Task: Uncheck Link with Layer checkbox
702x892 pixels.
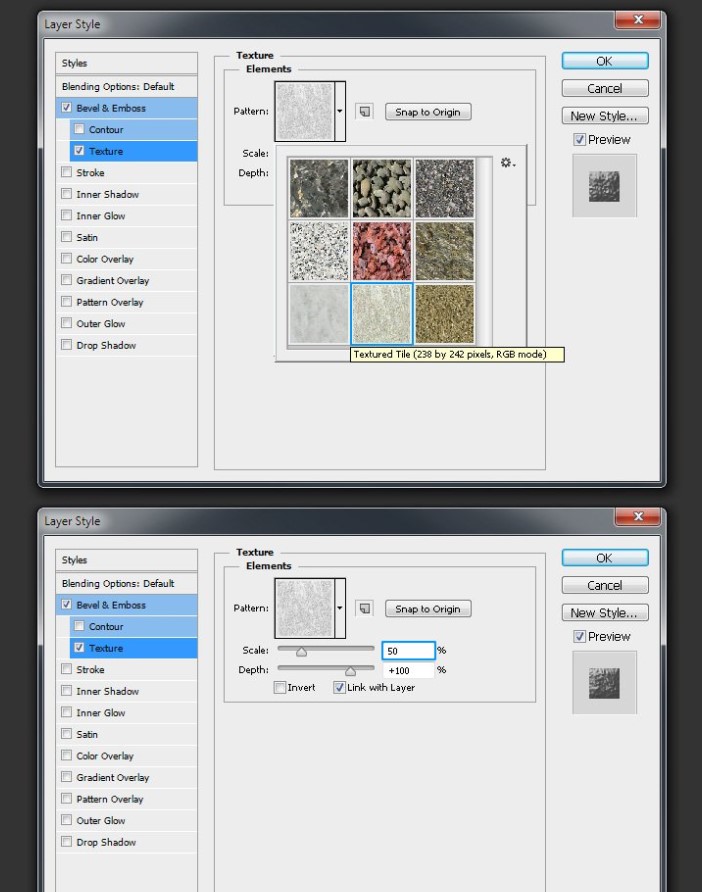Action: point(339,687)
